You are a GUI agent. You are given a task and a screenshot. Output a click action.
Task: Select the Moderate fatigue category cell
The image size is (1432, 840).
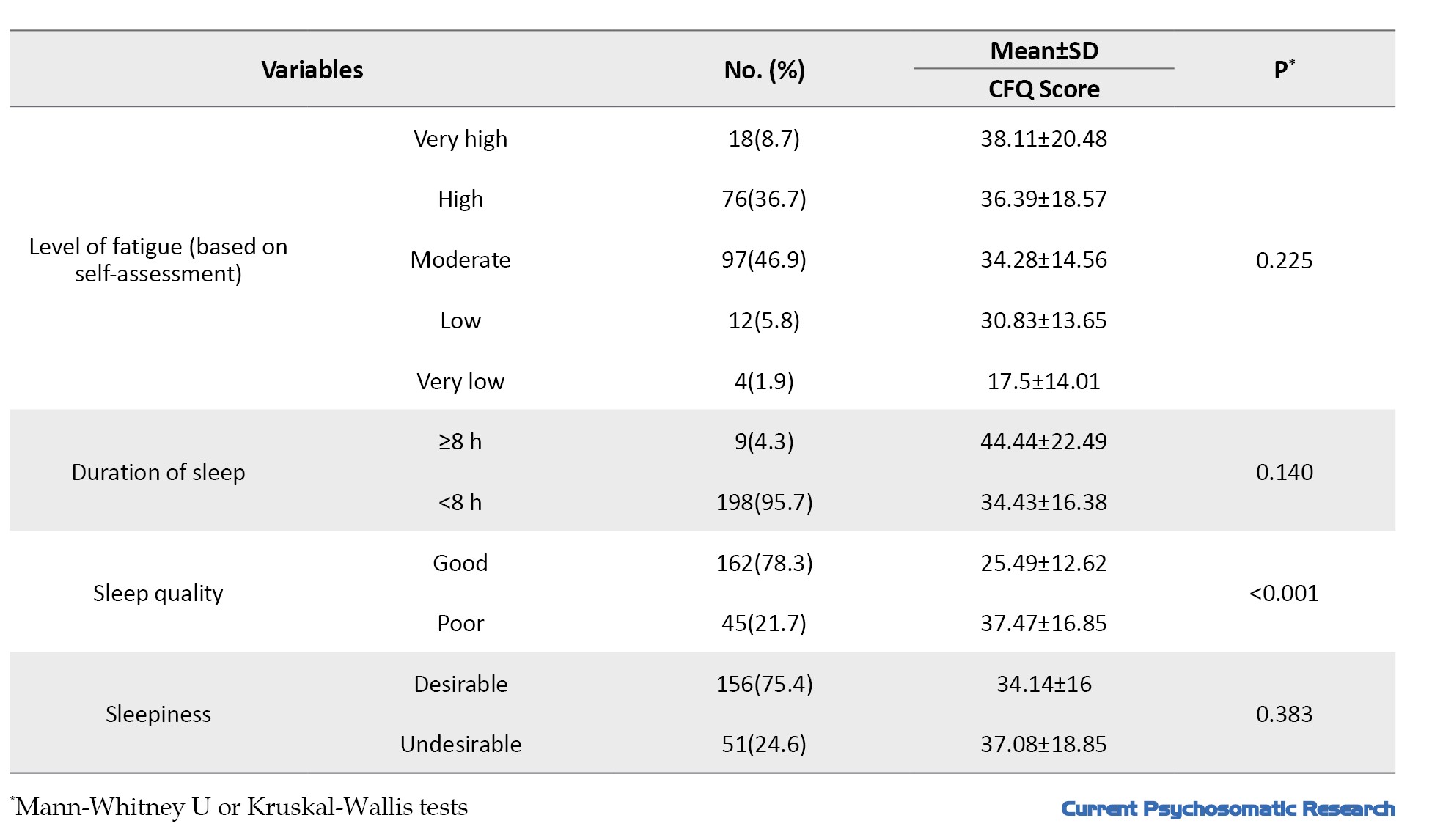pos(460,260)
